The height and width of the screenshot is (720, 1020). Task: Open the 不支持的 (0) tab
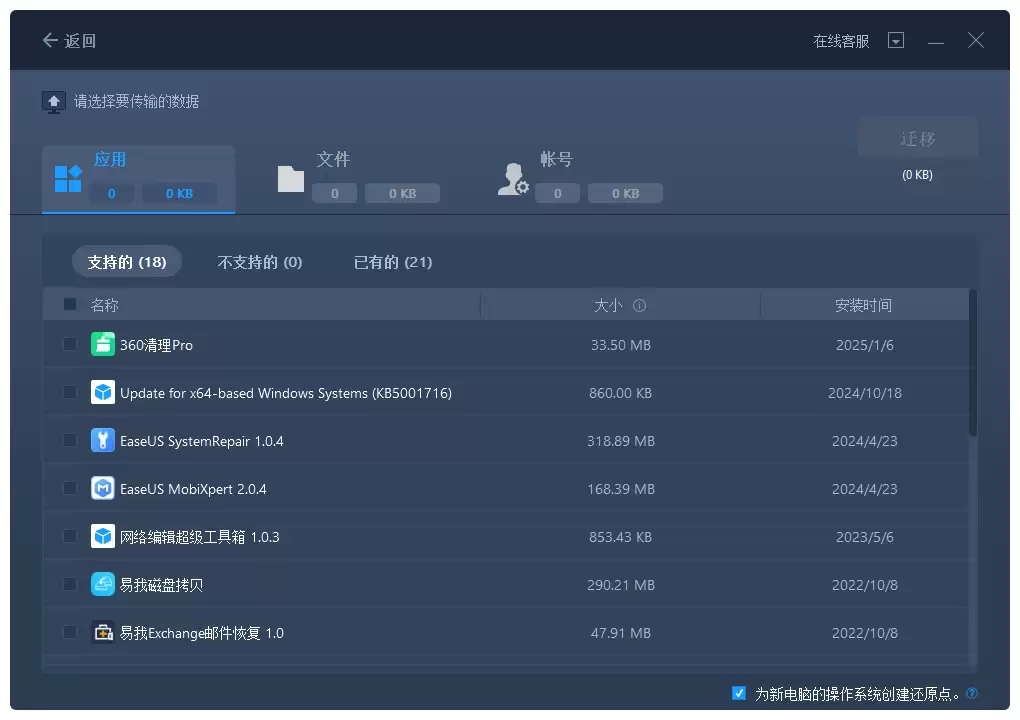point(259,262)
